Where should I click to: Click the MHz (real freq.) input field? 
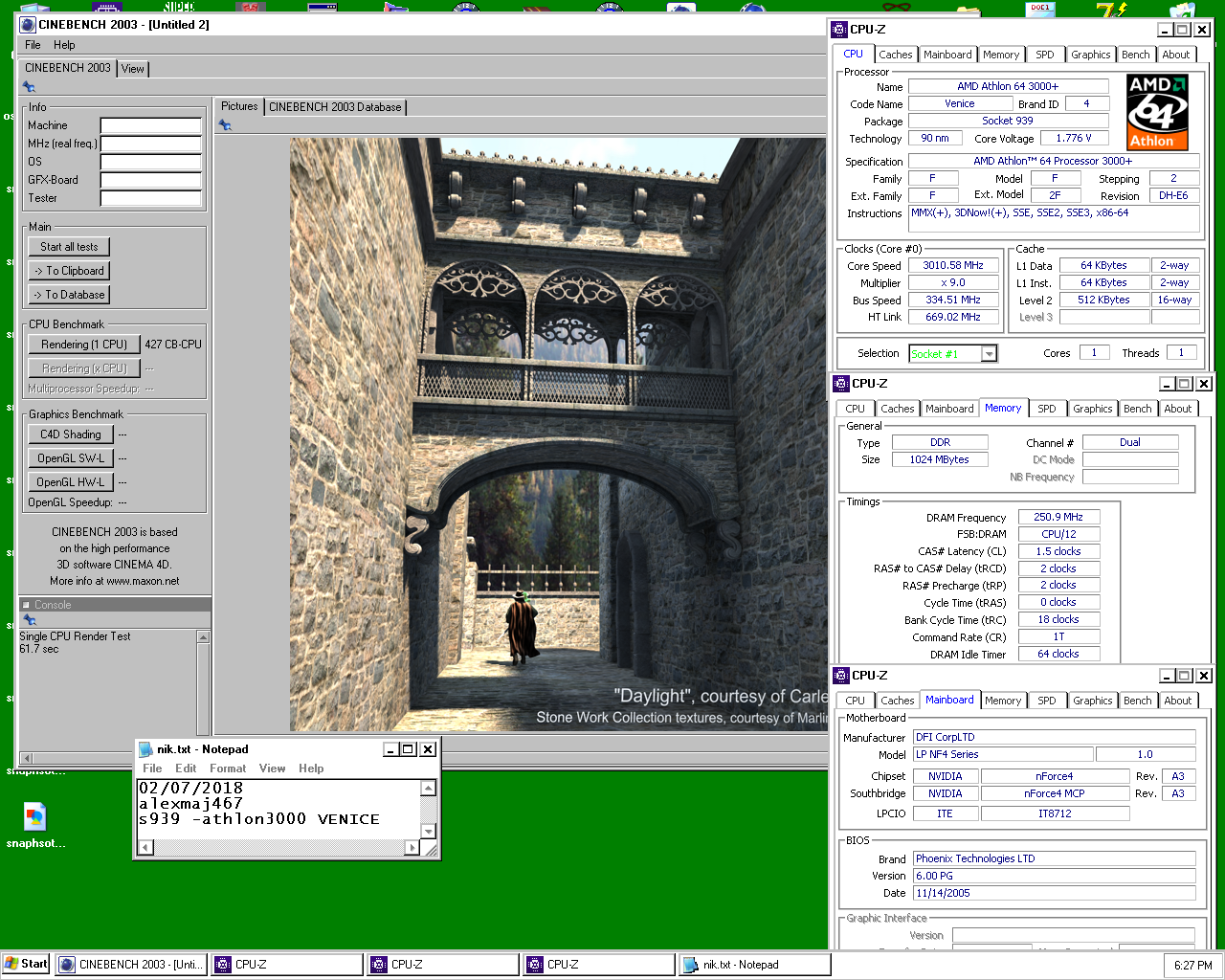click(x=151, y=144)
